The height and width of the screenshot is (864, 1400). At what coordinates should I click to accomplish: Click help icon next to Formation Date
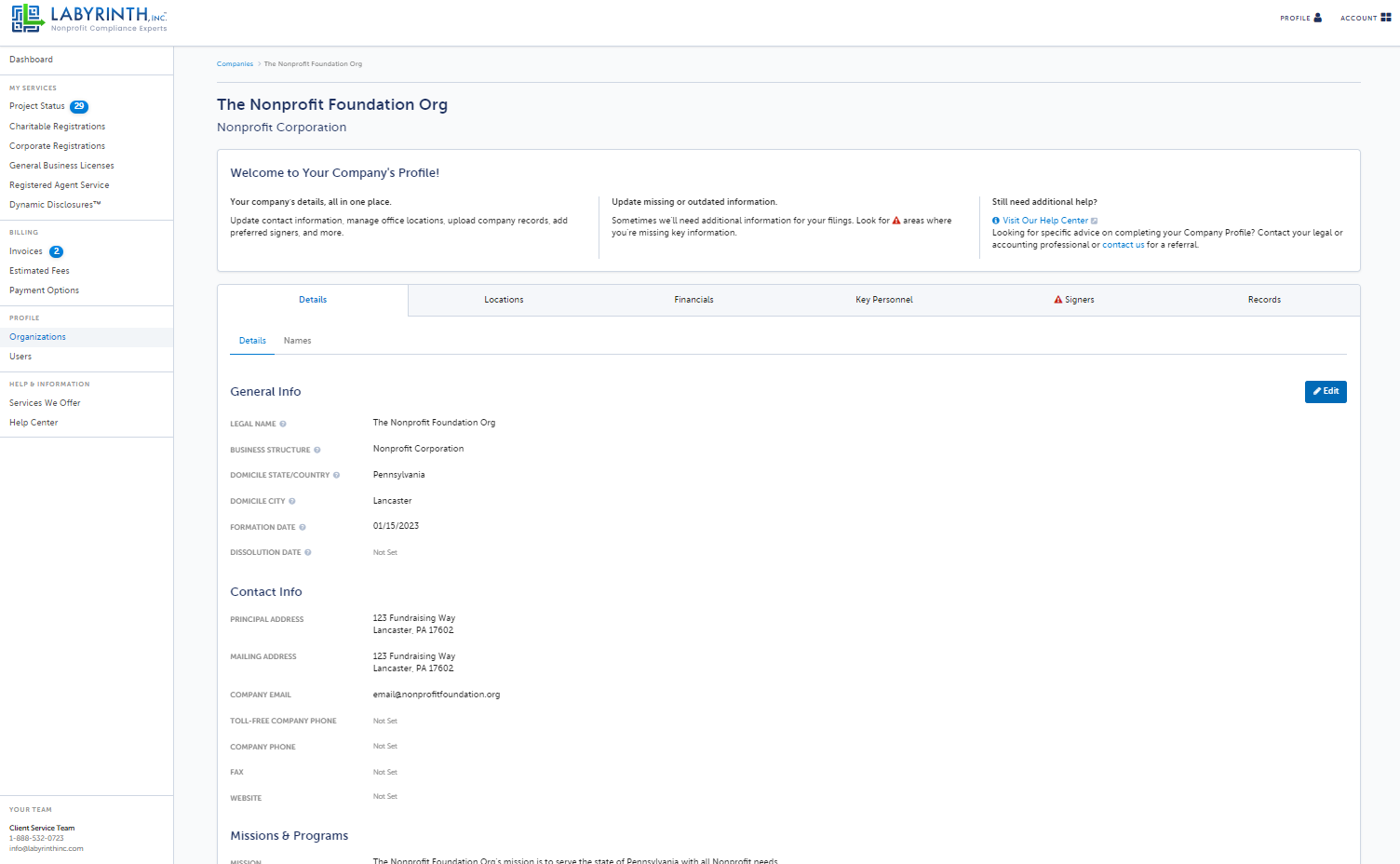point(302,527)
